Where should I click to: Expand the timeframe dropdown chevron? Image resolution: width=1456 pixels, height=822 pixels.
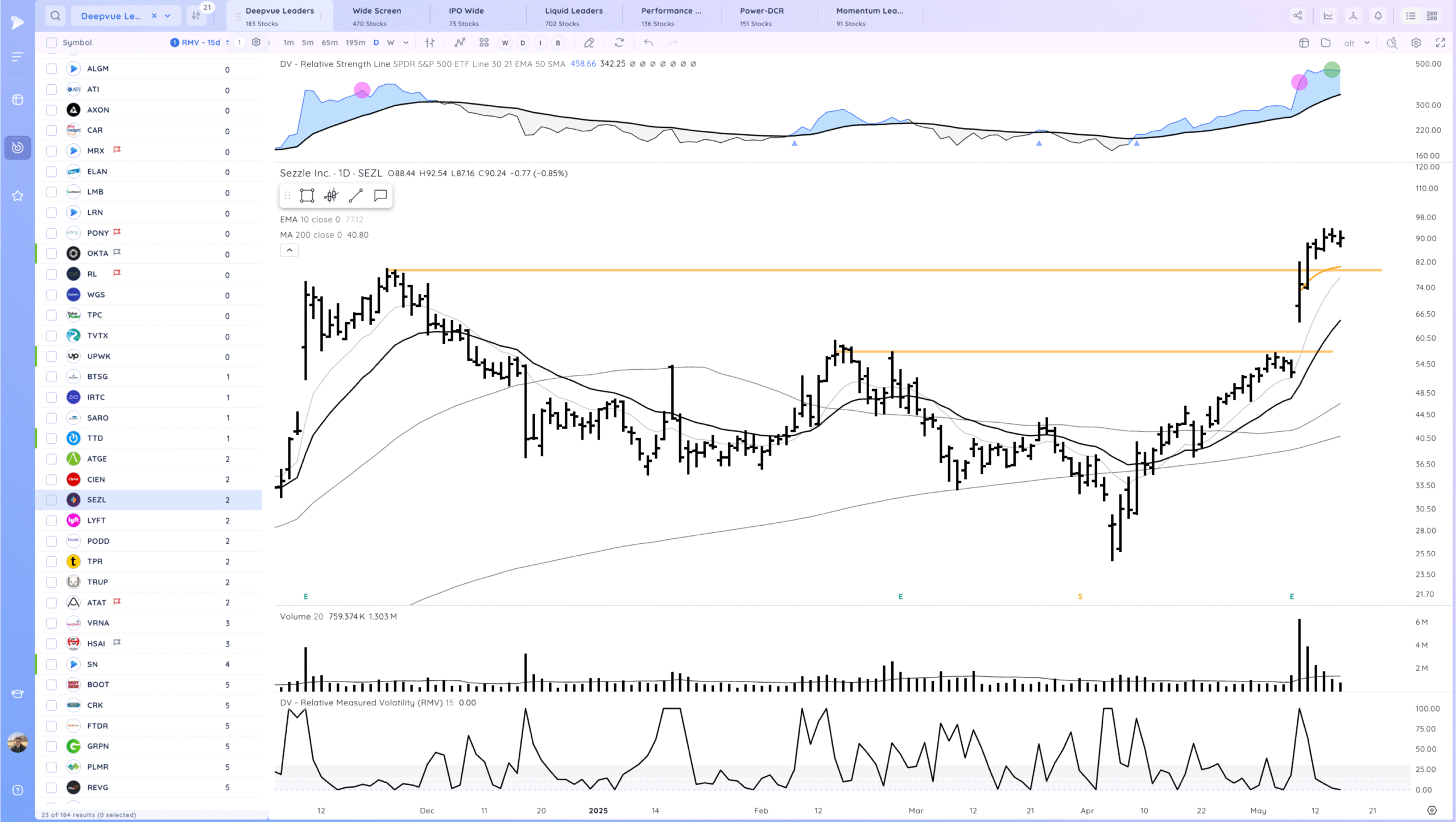click(406, 43)
